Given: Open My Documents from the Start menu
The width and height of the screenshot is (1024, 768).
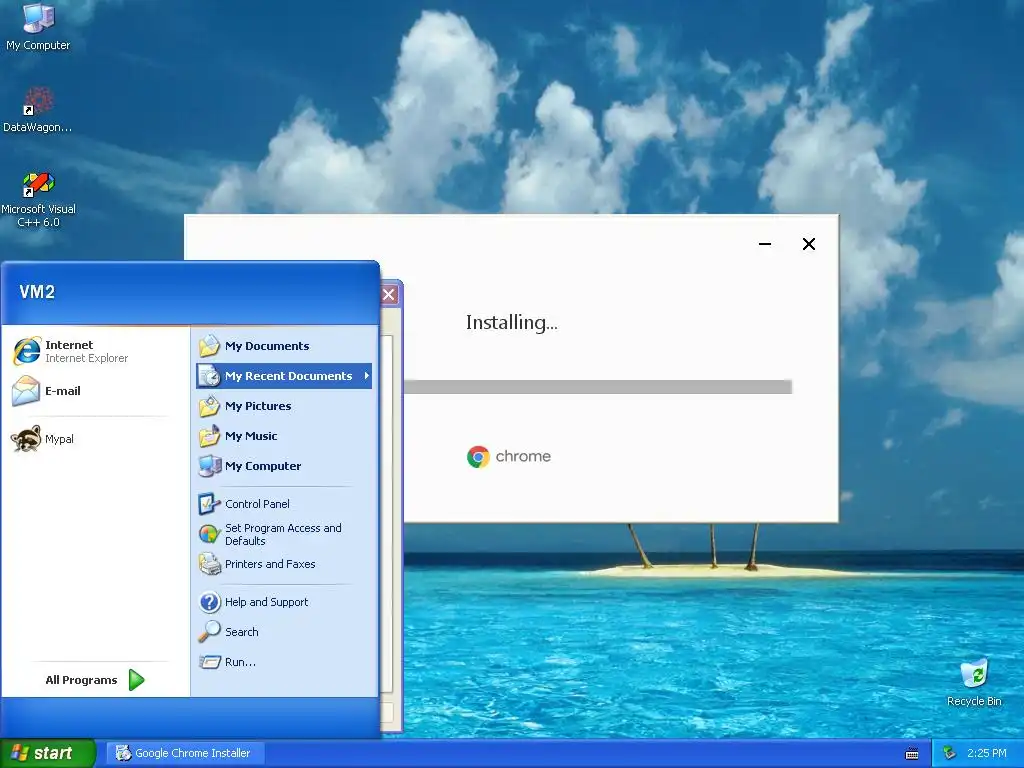Looking at the screenshot, I should [284, 346].
